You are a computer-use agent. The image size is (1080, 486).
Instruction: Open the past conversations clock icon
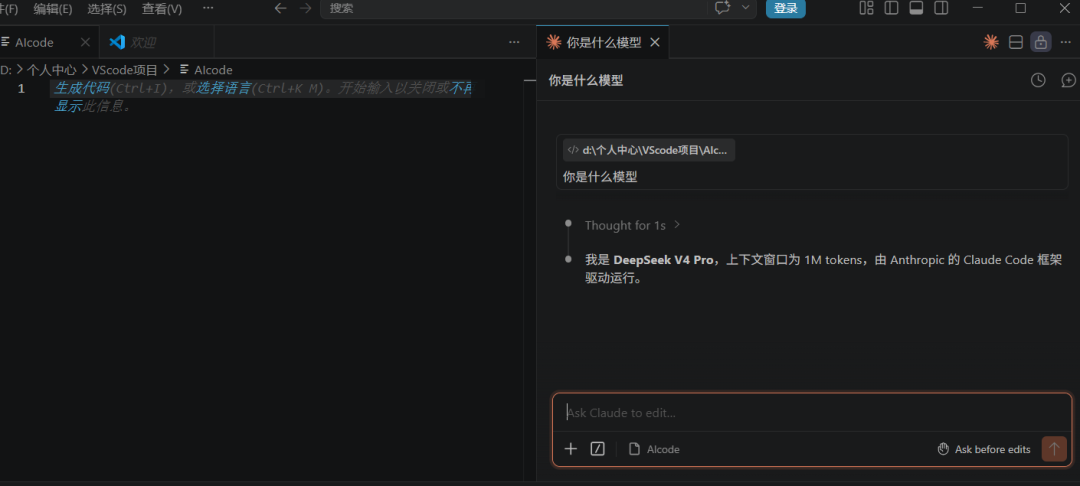click(1038, 81)
